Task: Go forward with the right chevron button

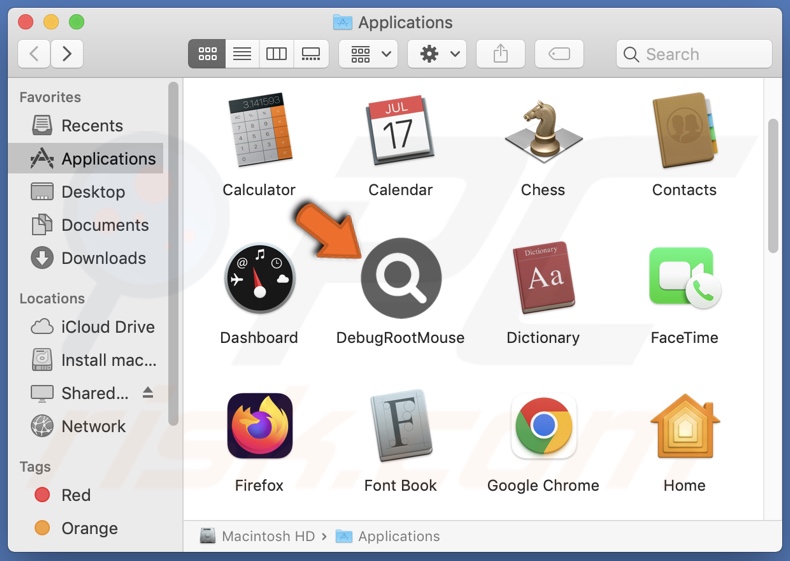Action: [x=67, y=53]
